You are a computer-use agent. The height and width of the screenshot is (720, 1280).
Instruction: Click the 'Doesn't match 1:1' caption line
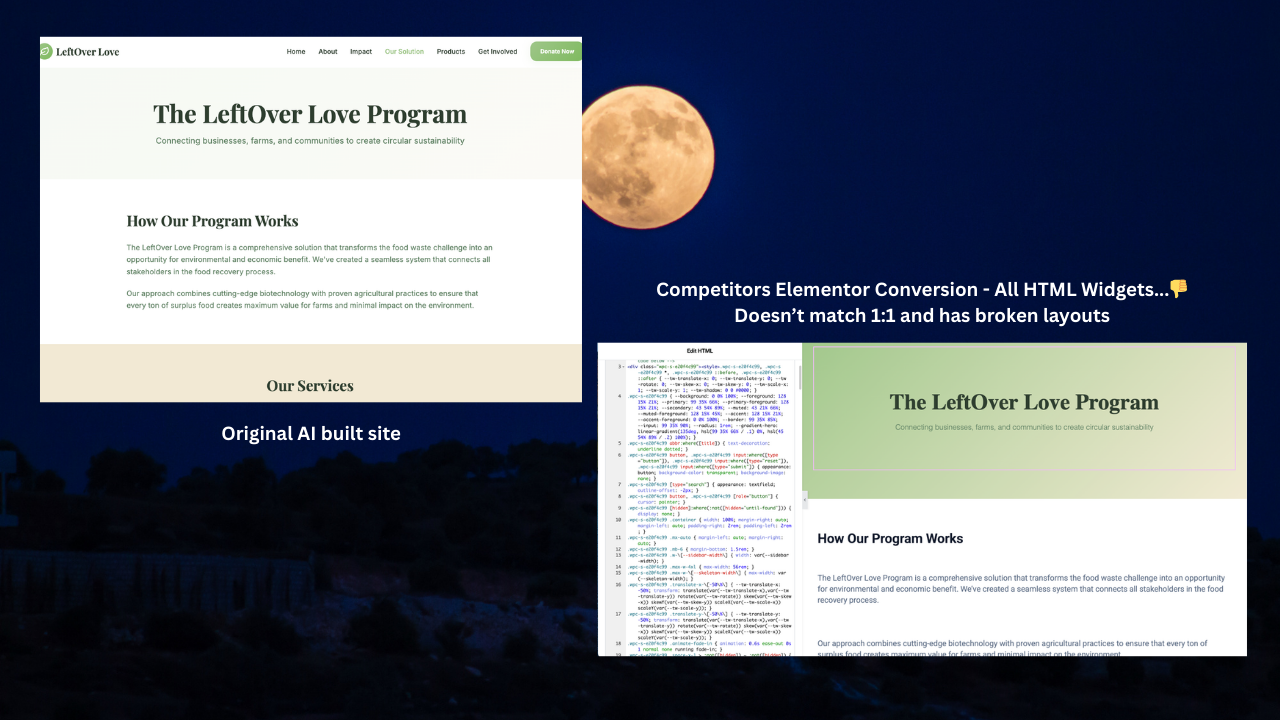coord(922,316)
